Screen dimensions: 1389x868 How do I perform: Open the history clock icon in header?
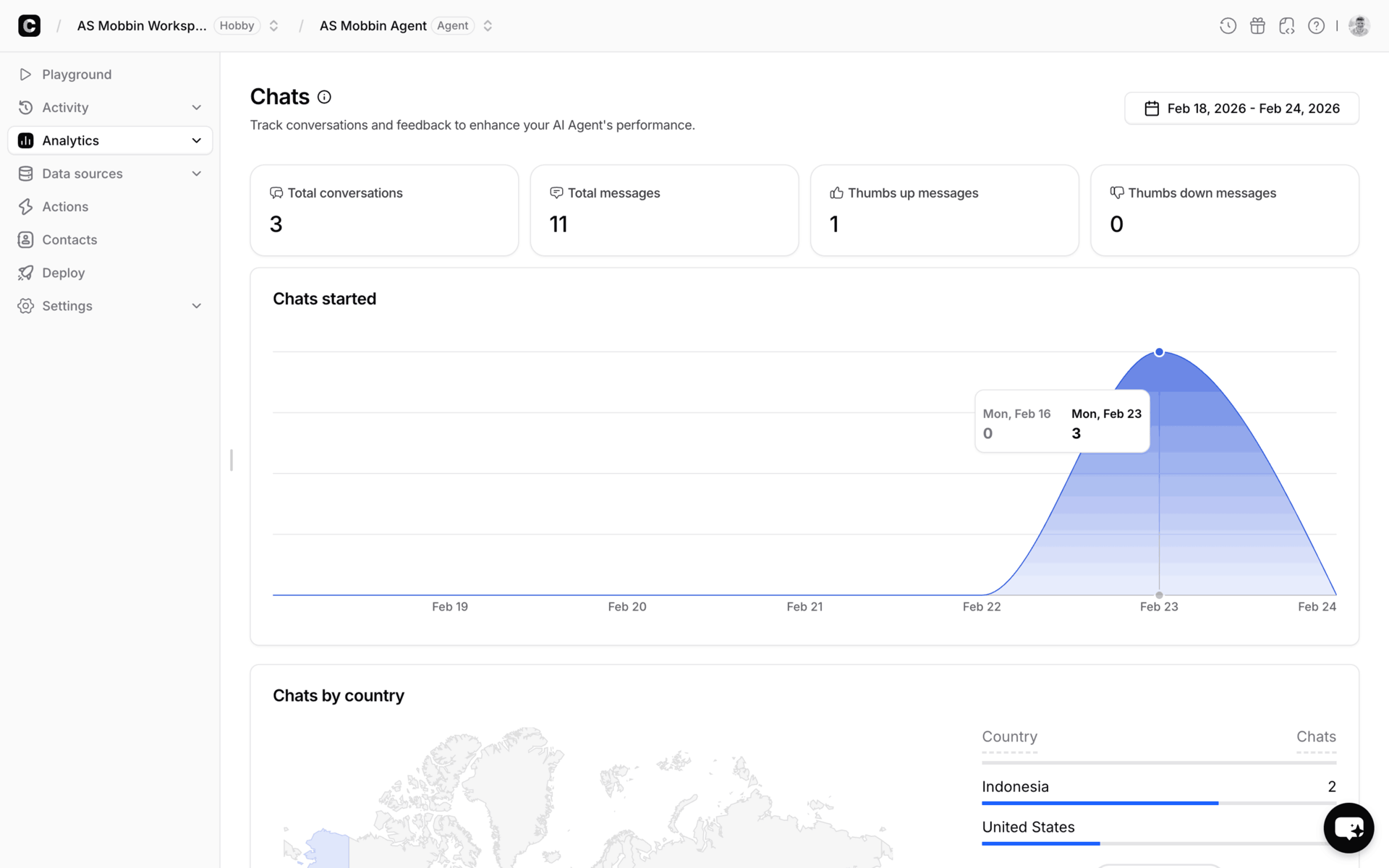1228,26
